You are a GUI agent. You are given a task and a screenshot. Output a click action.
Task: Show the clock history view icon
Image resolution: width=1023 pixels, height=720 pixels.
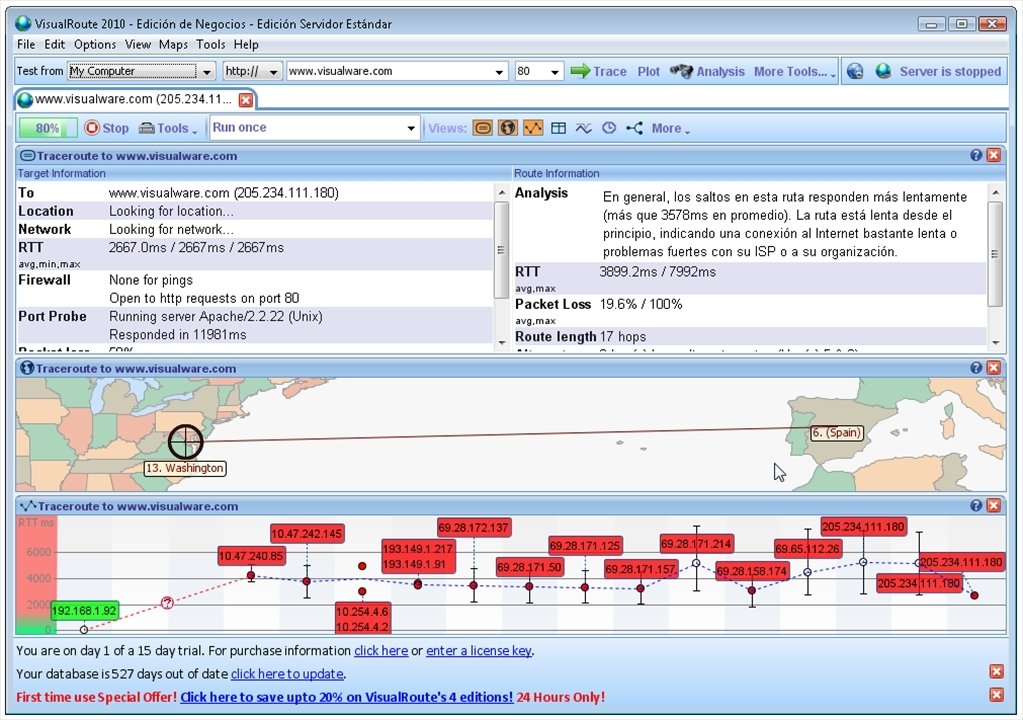pyautogui.click(x=609, y=128)
